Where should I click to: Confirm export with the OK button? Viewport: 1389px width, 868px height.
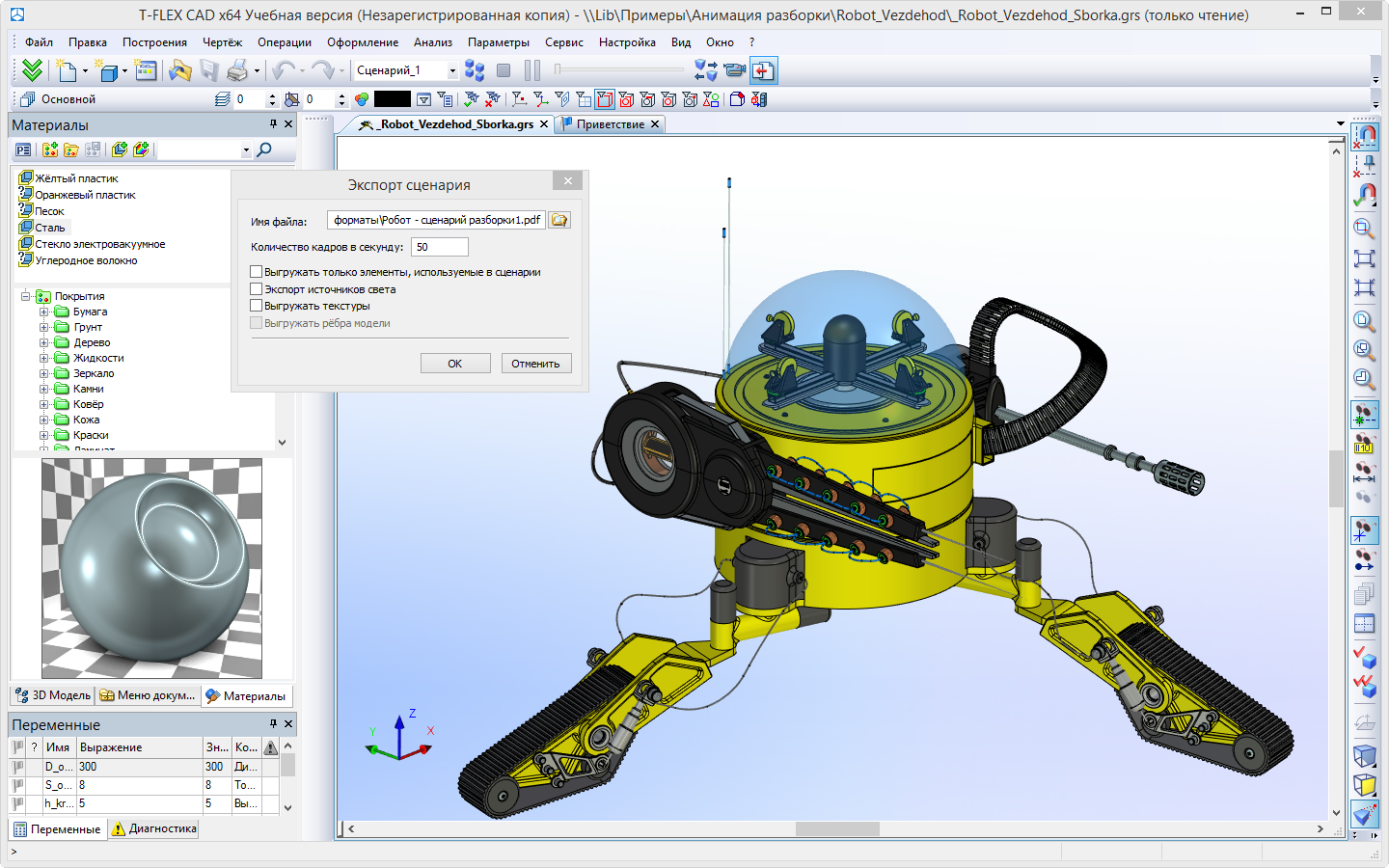pos(455,364)
